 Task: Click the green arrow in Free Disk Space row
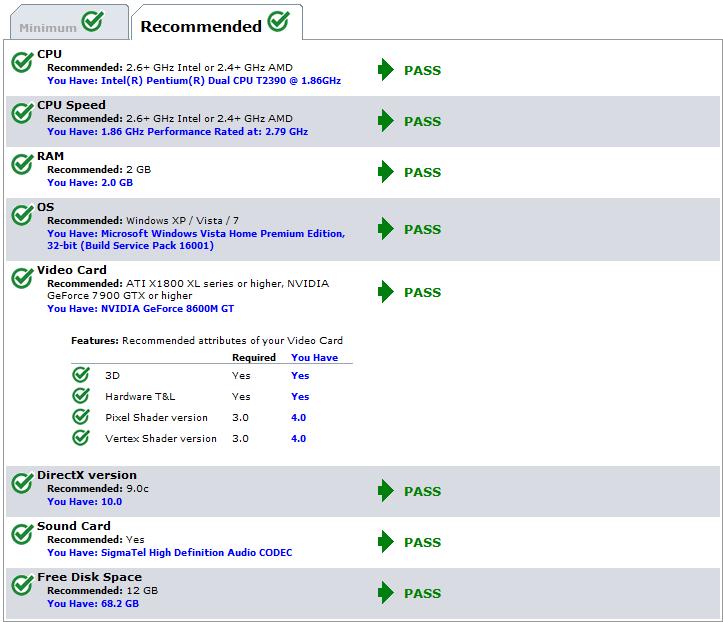click(385, 593)
